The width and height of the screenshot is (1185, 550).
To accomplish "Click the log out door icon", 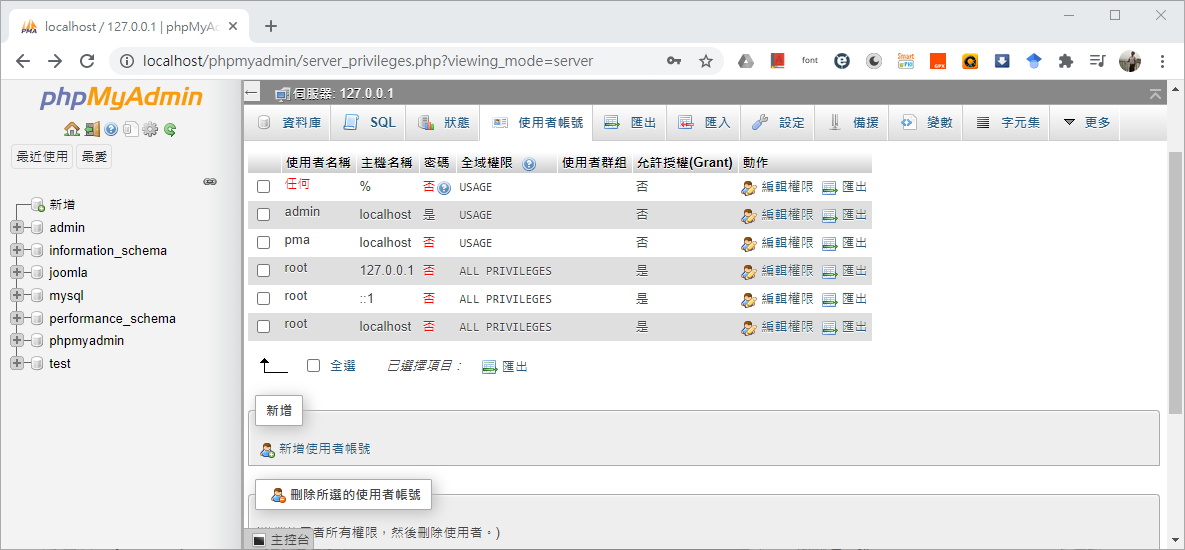I will tap(92, 129).
